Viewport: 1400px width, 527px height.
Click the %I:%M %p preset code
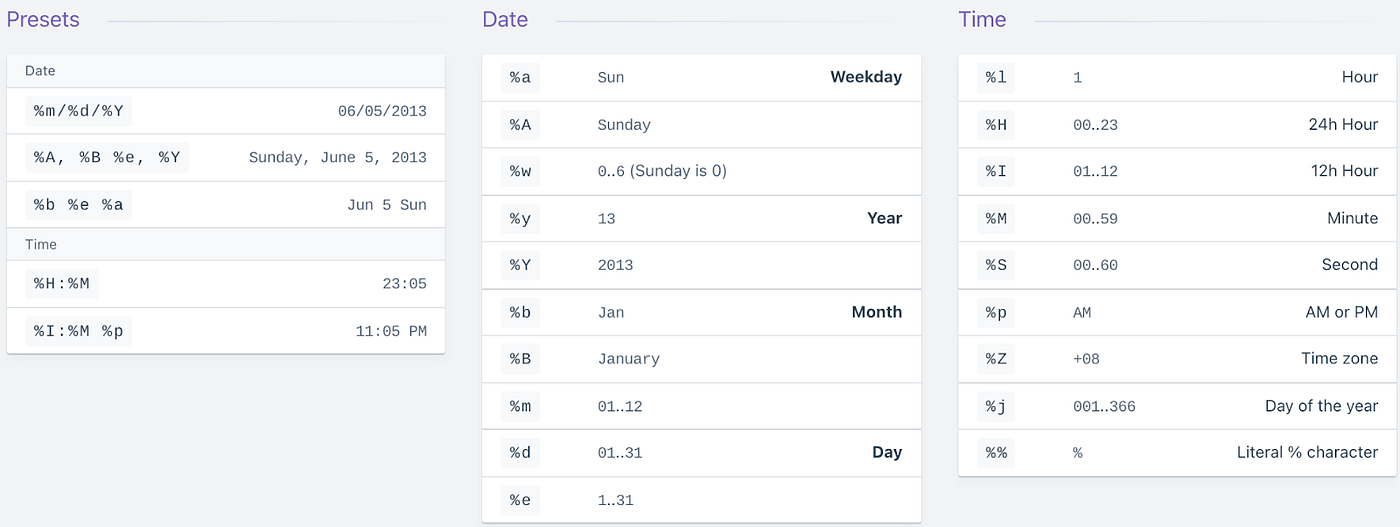[78, 331]
